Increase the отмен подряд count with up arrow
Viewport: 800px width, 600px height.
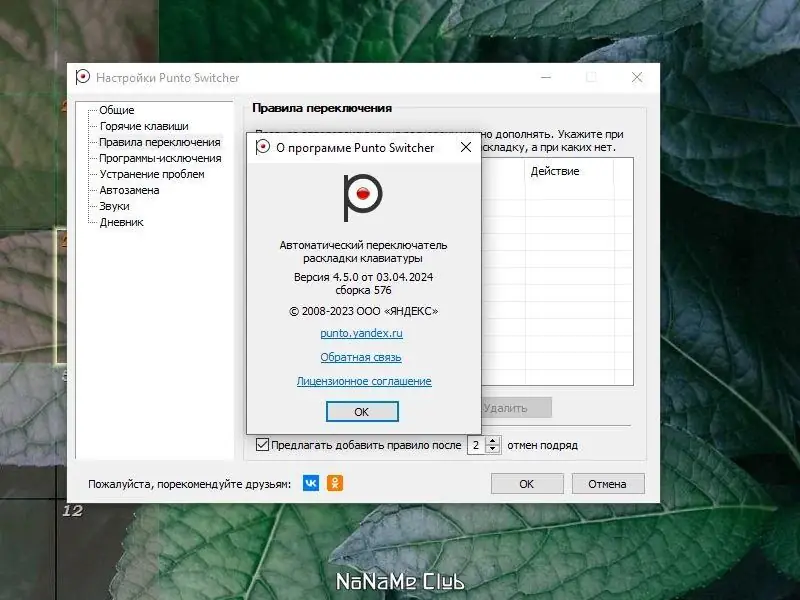pyautogui.click(x=492, y=441)
